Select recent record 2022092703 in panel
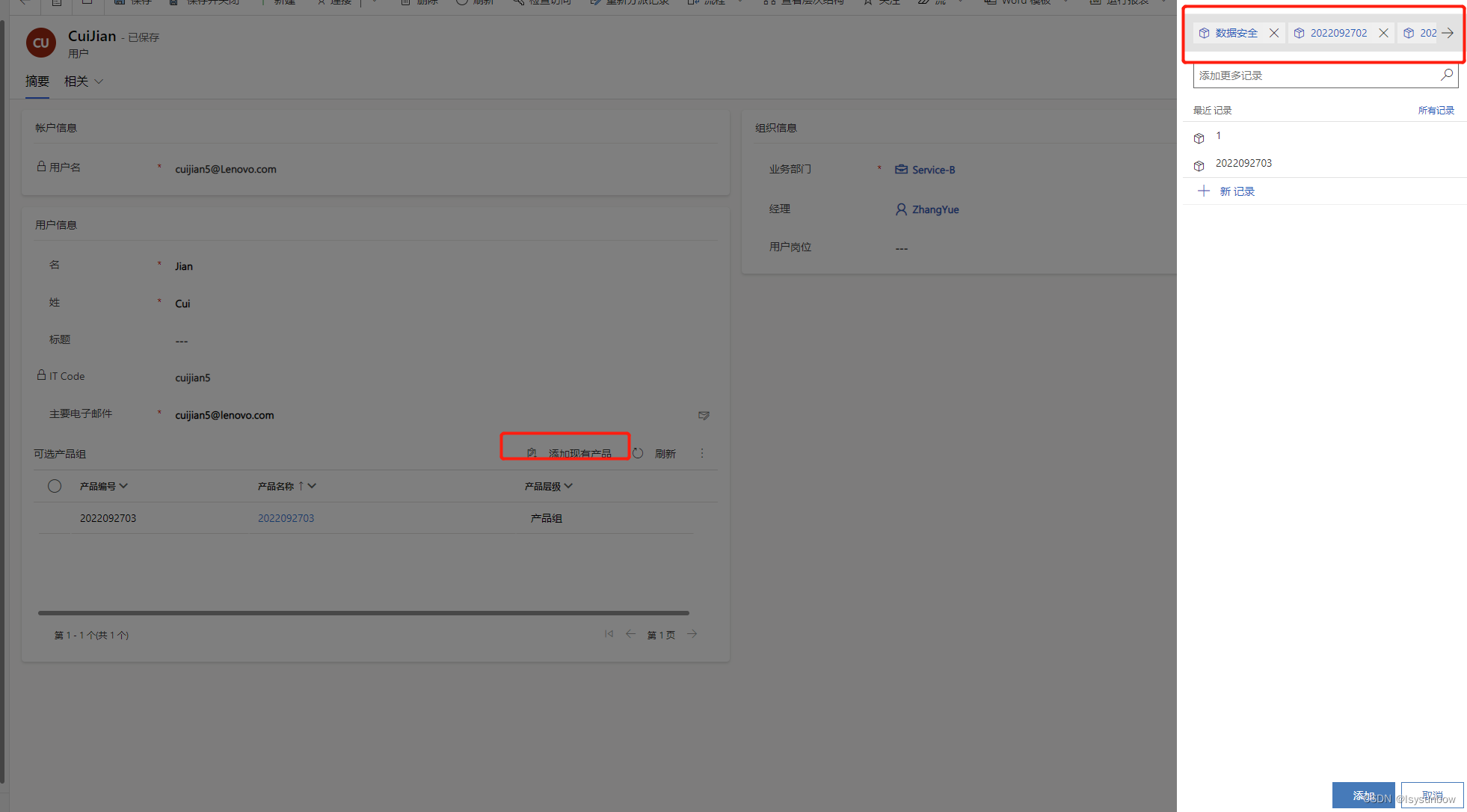The width and height of the screenshot is (1467, 812). 1243,163
